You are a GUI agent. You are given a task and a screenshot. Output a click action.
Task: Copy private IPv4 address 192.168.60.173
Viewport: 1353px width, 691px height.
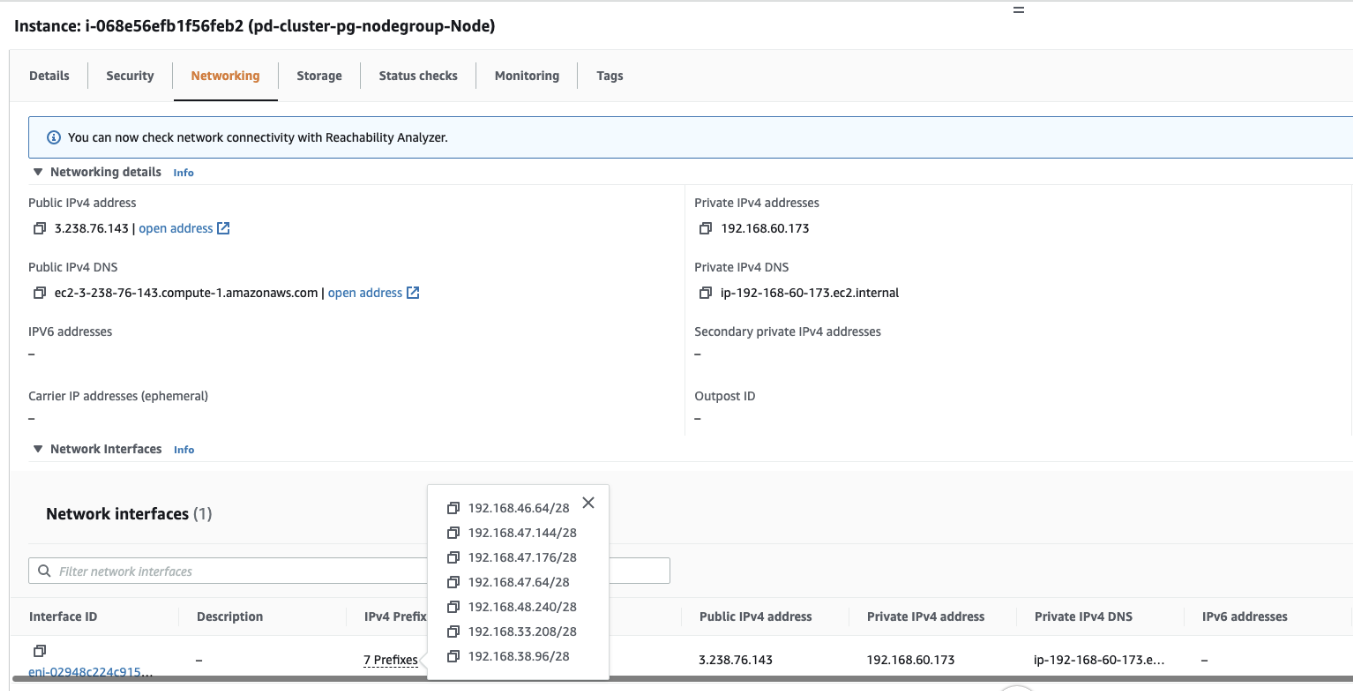pyautogui.click(x=706, y=229)
